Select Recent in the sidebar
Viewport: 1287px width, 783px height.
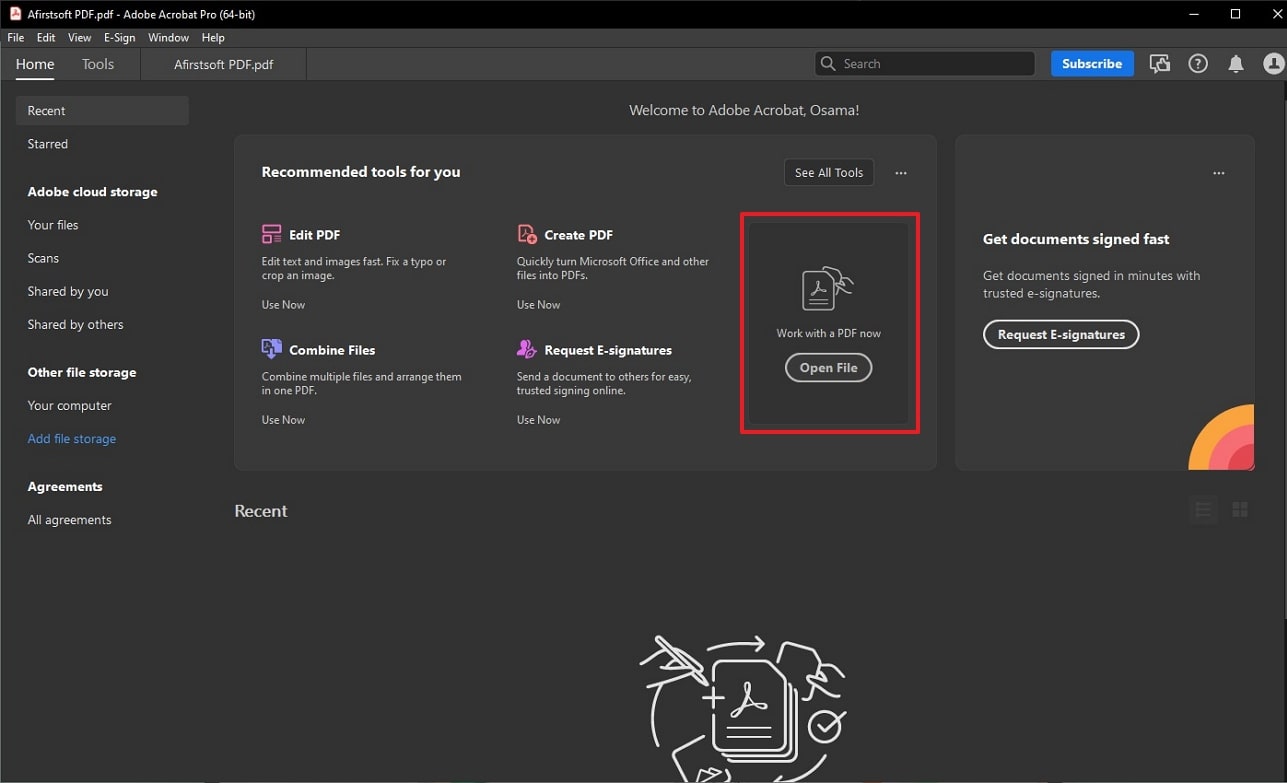pyautogui.click(x=102, y=111)
